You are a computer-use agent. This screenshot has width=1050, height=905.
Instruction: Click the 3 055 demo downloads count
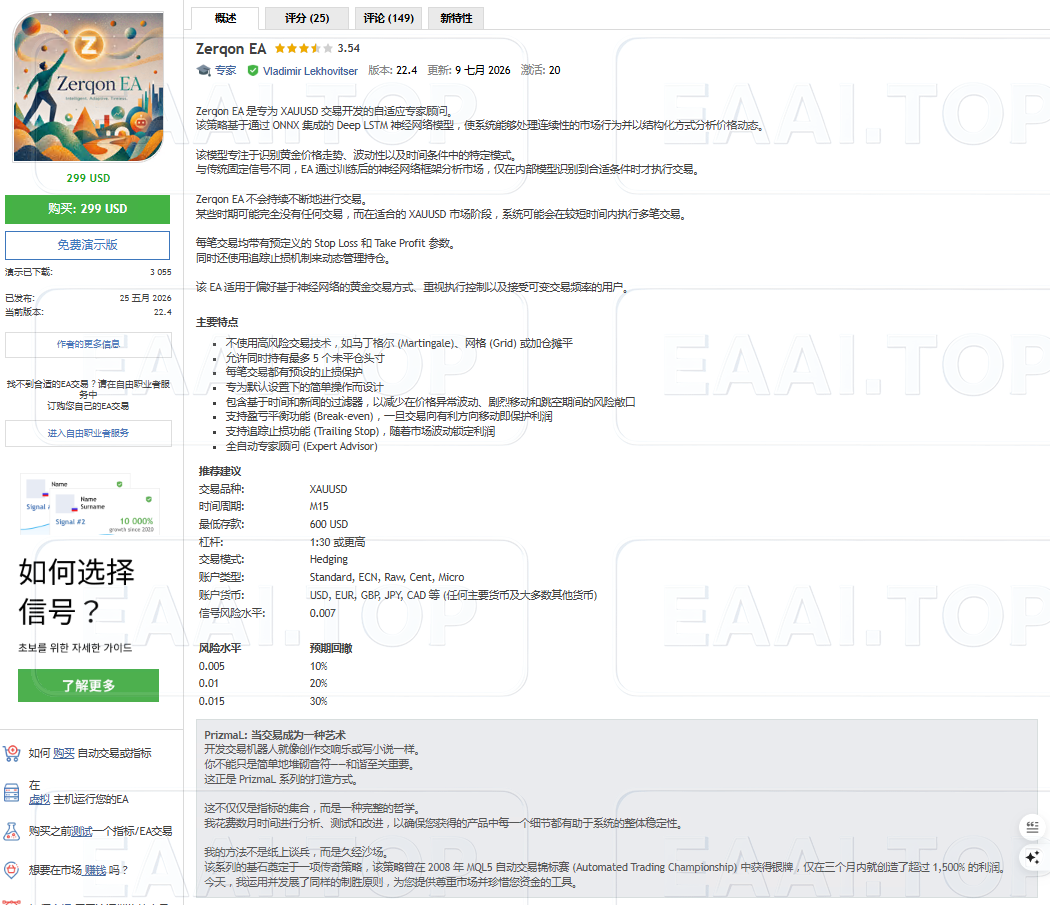click(x=161, y=272)
